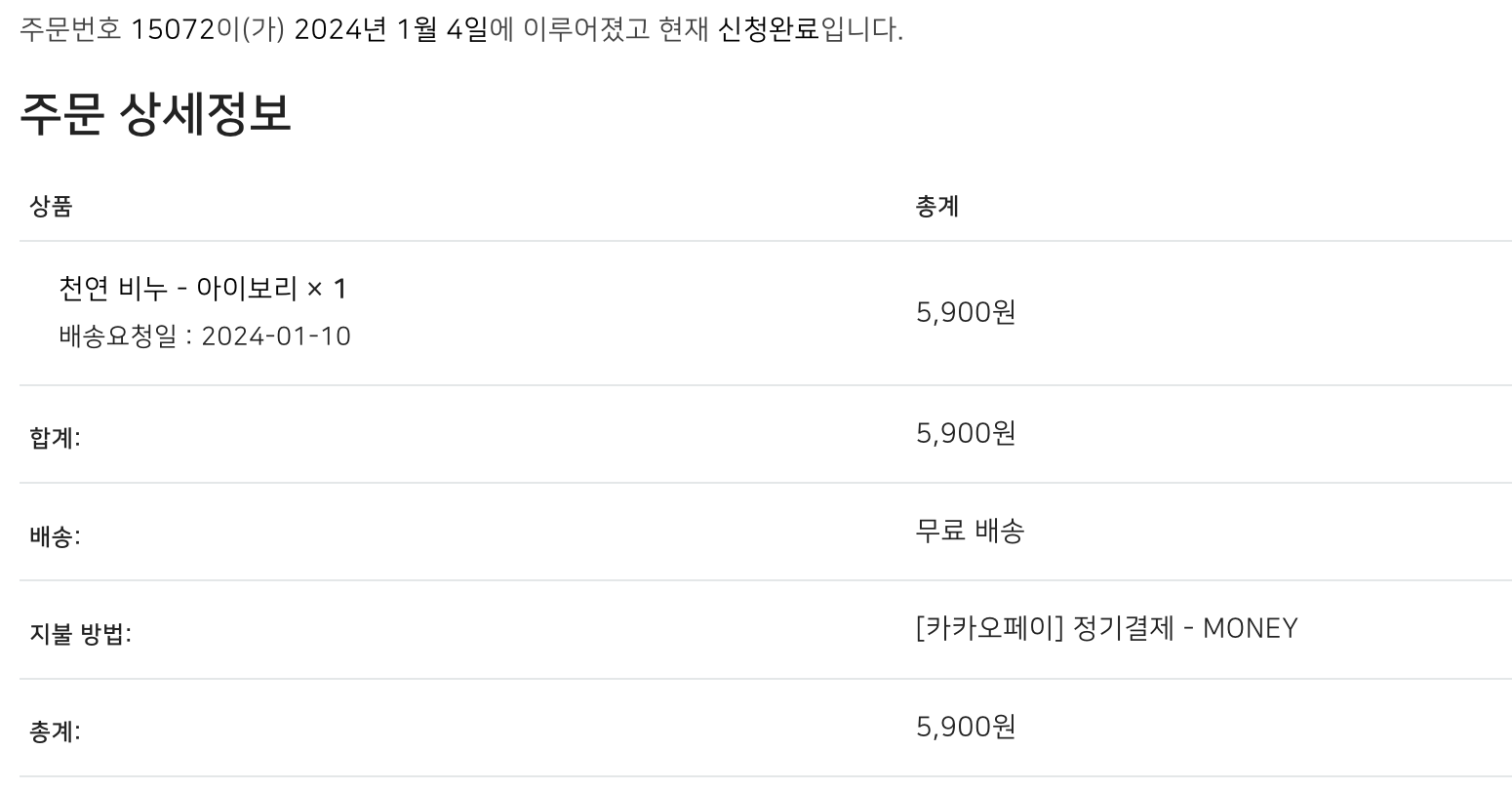
Task: Click the 배송: row label
Action: pos(55,536)
